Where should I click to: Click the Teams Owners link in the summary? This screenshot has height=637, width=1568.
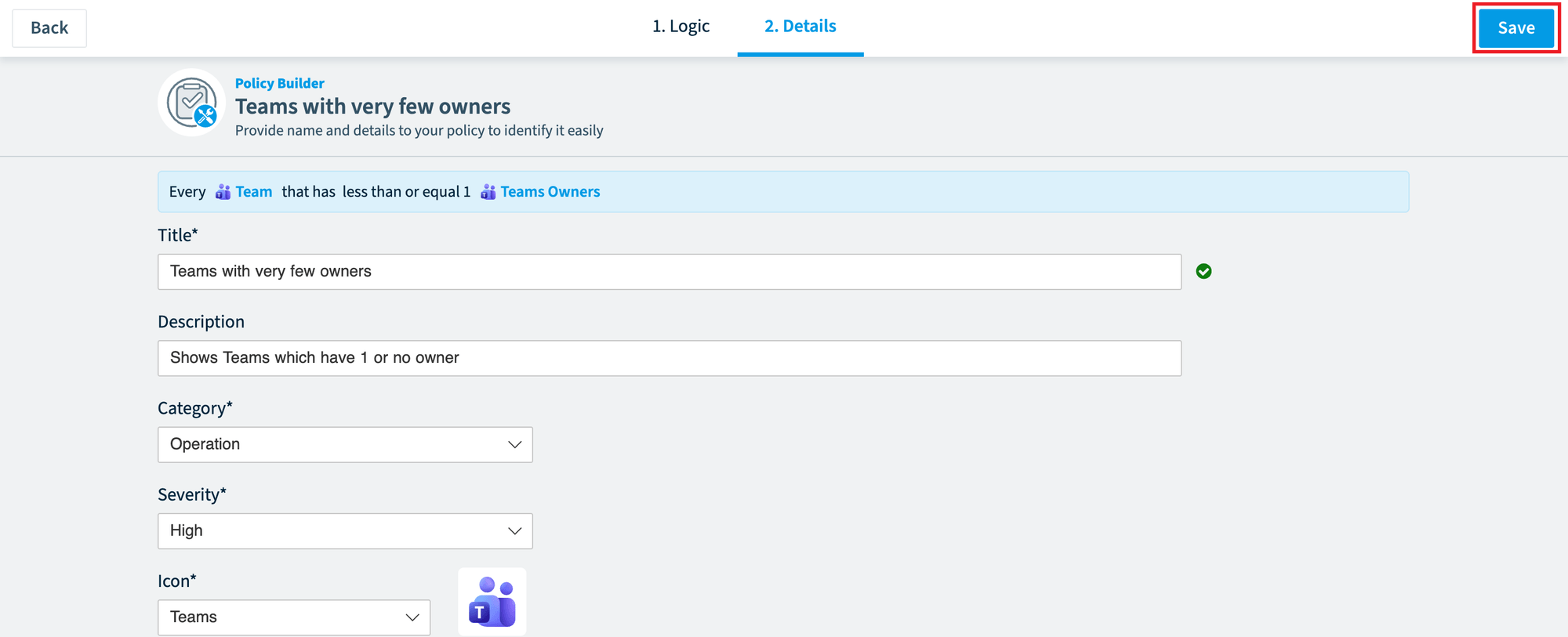550,192
